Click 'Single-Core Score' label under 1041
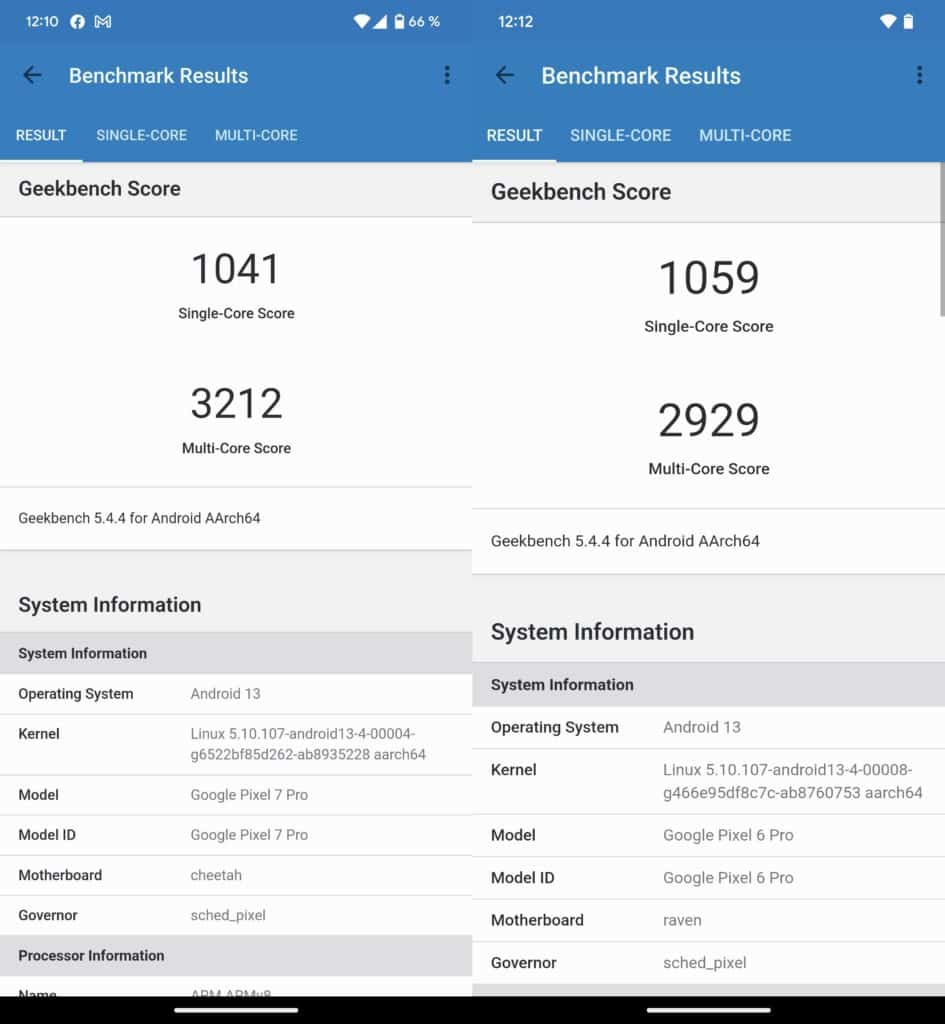Image resolution: width=945 pixels, height=1024 pixels. coord(236,313)
